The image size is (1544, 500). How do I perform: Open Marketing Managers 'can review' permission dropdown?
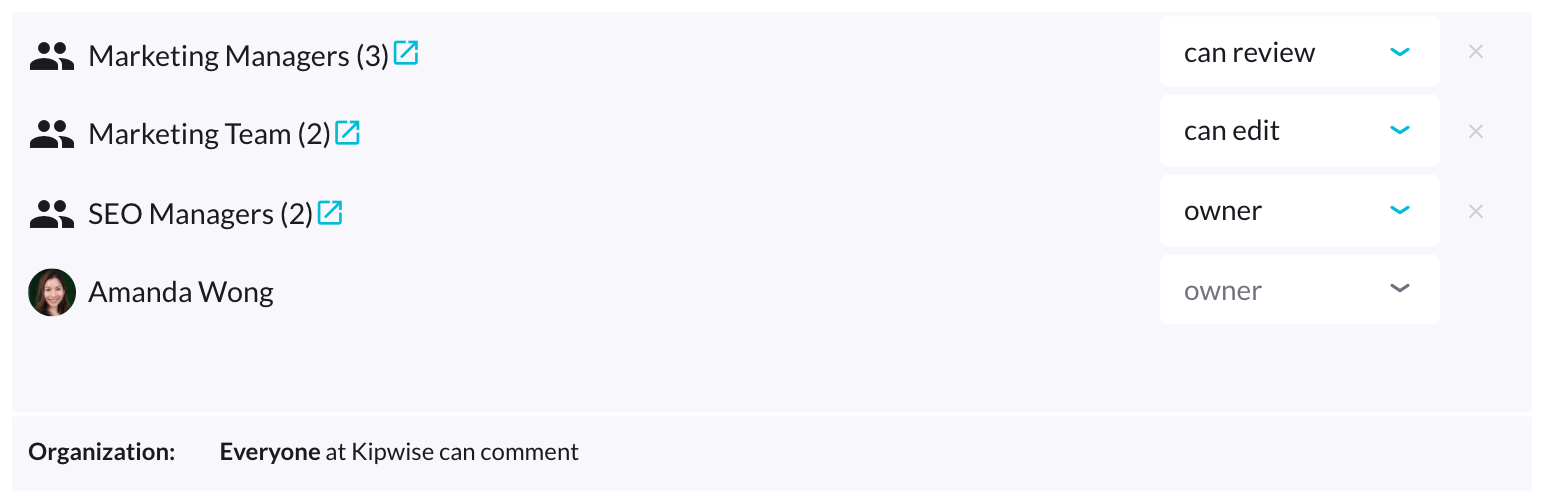[x=1299, y=52]
